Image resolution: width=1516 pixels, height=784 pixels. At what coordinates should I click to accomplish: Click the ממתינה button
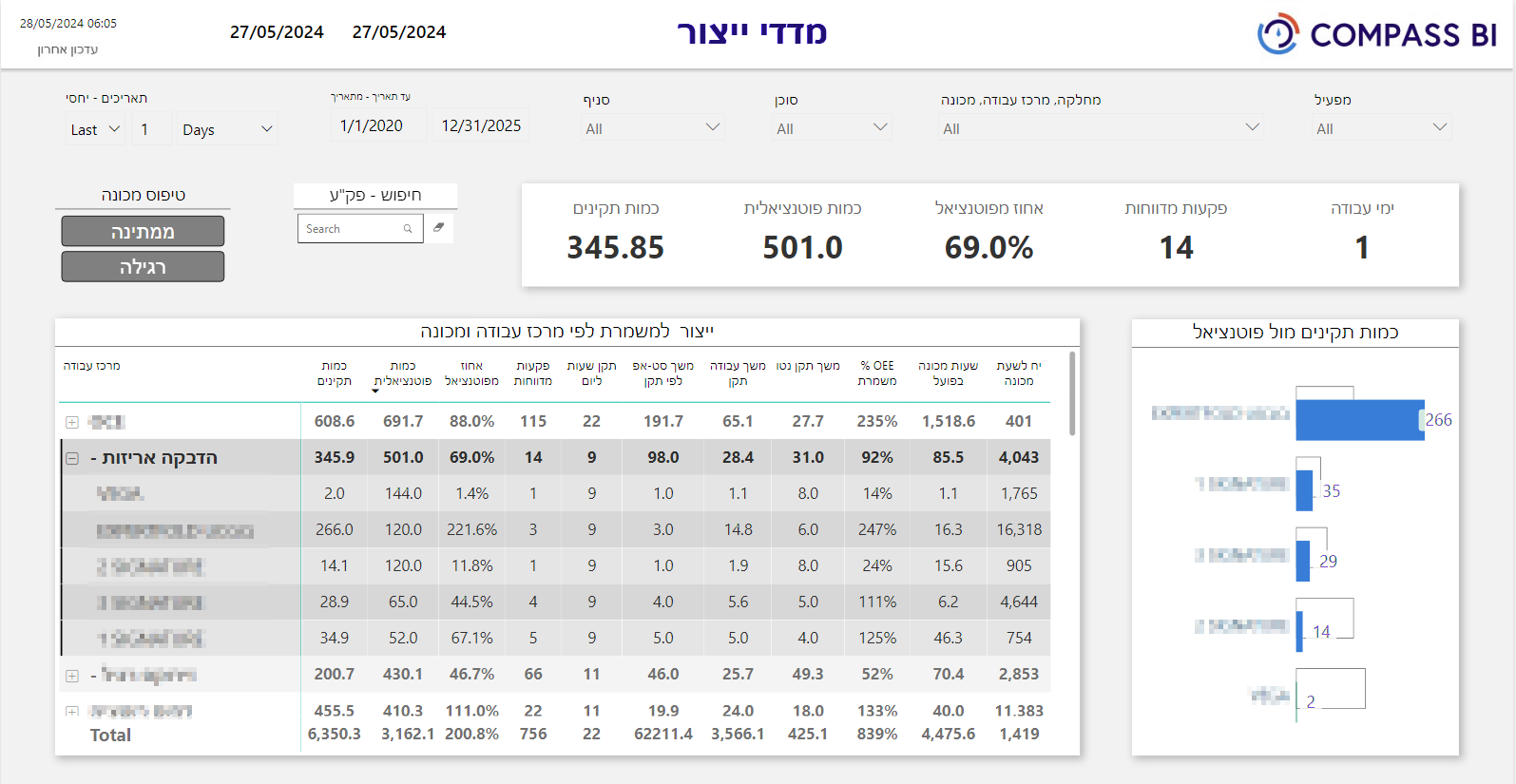(x=143, y=231)
